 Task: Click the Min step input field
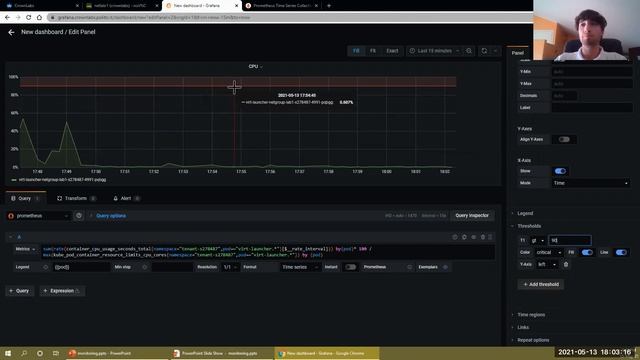tap(171, 267)
